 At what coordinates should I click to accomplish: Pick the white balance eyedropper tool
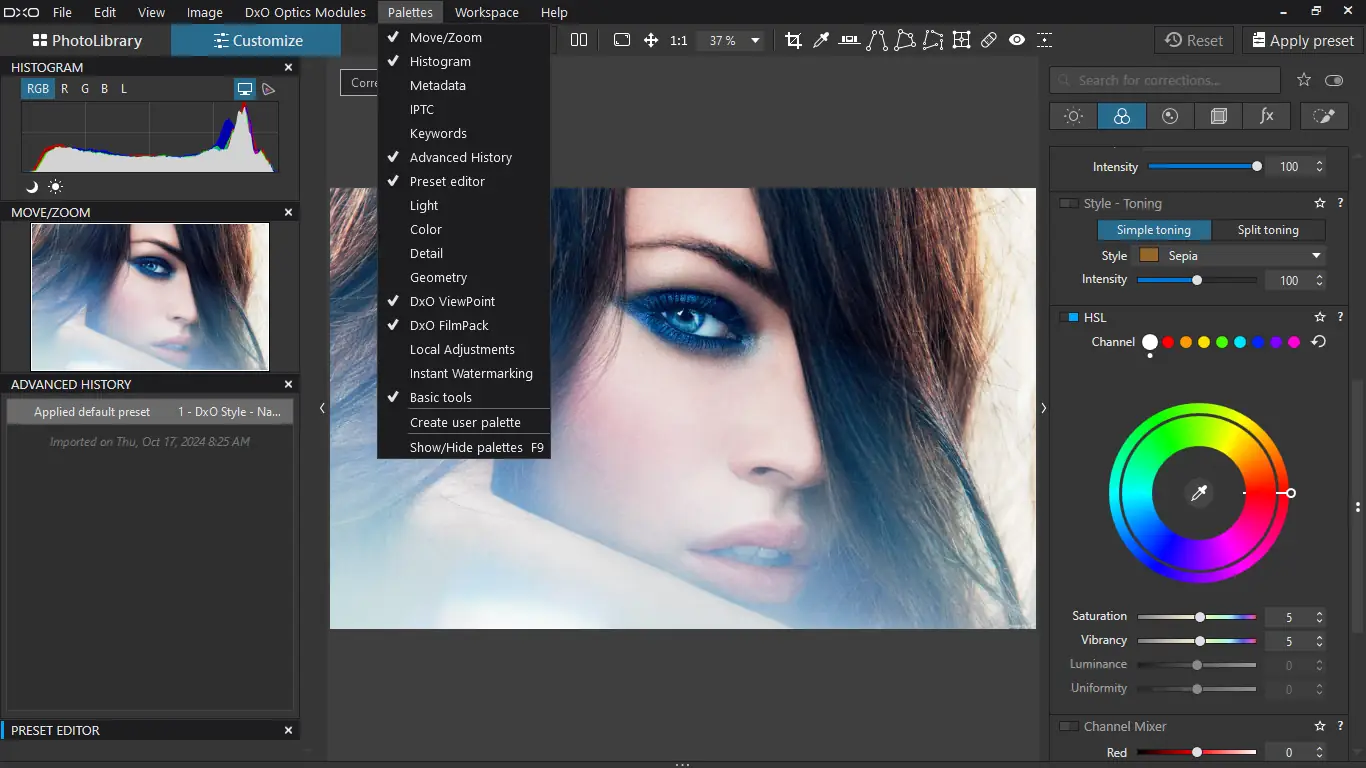pyautogui.click(x=821, y=40)
